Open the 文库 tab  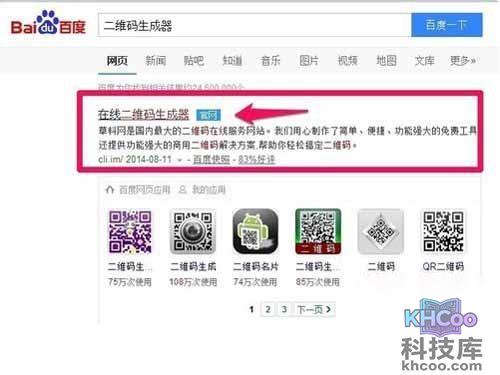pos(424,61)
